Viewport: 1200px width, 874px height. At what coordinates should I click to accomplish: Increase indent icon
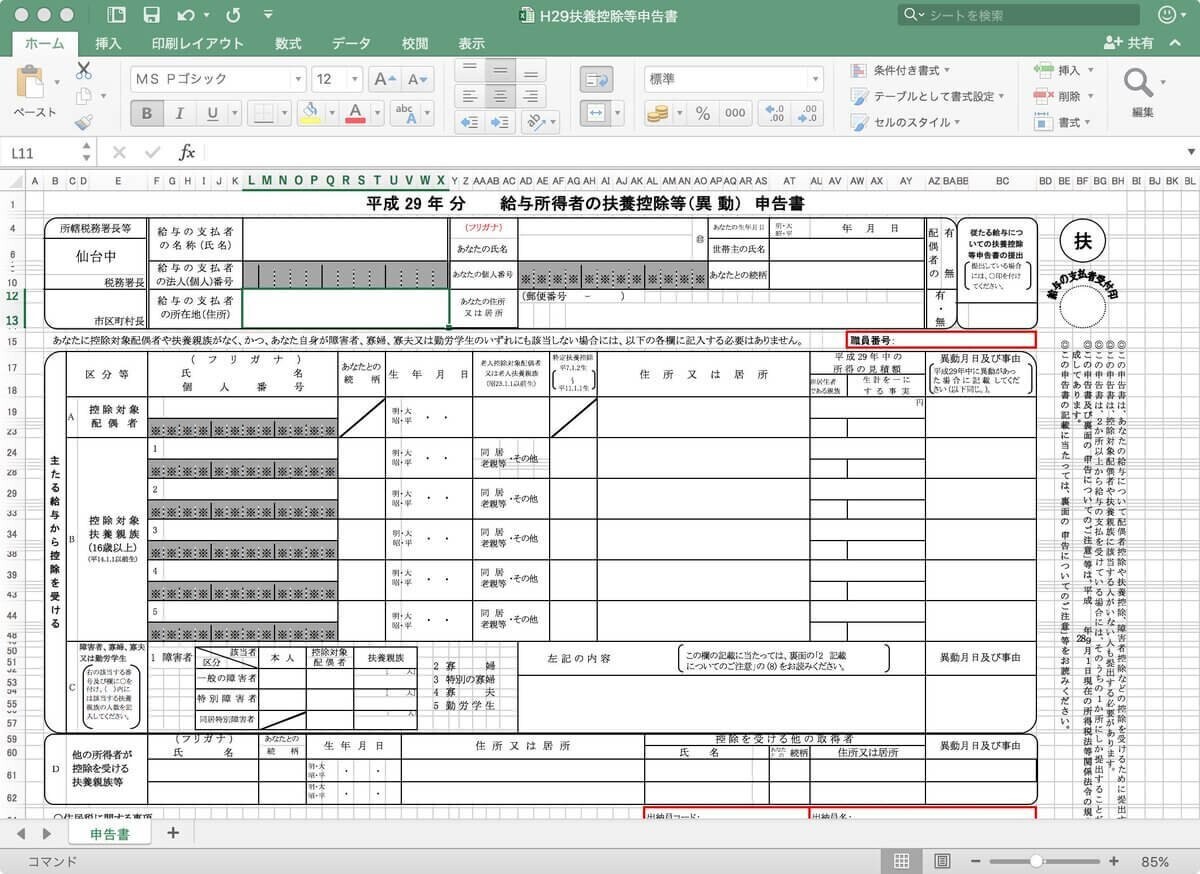click(x=501, y=122)
